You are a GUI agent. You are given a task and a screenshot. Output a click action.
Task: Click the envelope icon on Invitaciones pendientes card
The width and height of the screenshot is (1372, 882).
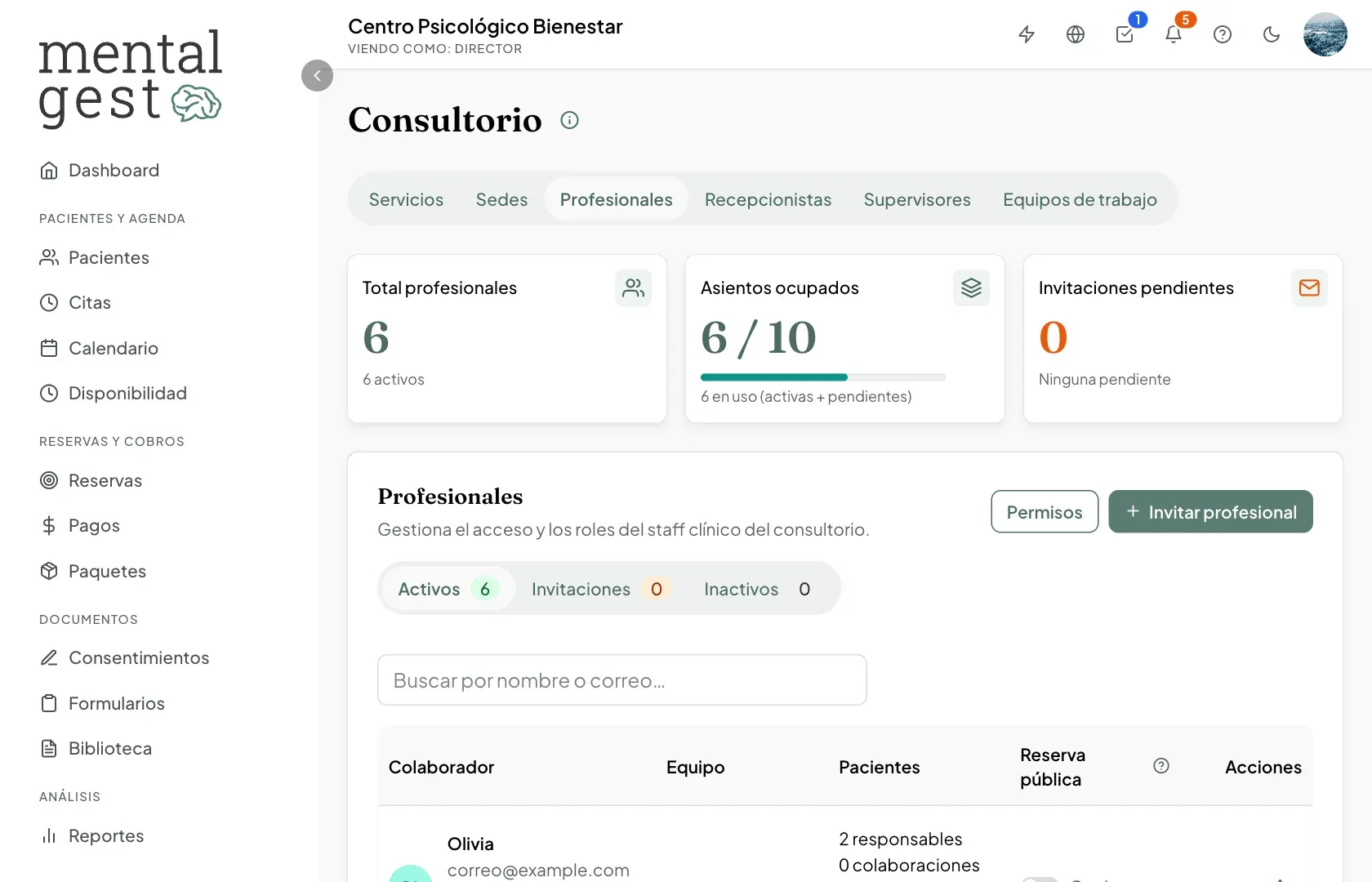pyautogui.click(x=1309, y=287)
